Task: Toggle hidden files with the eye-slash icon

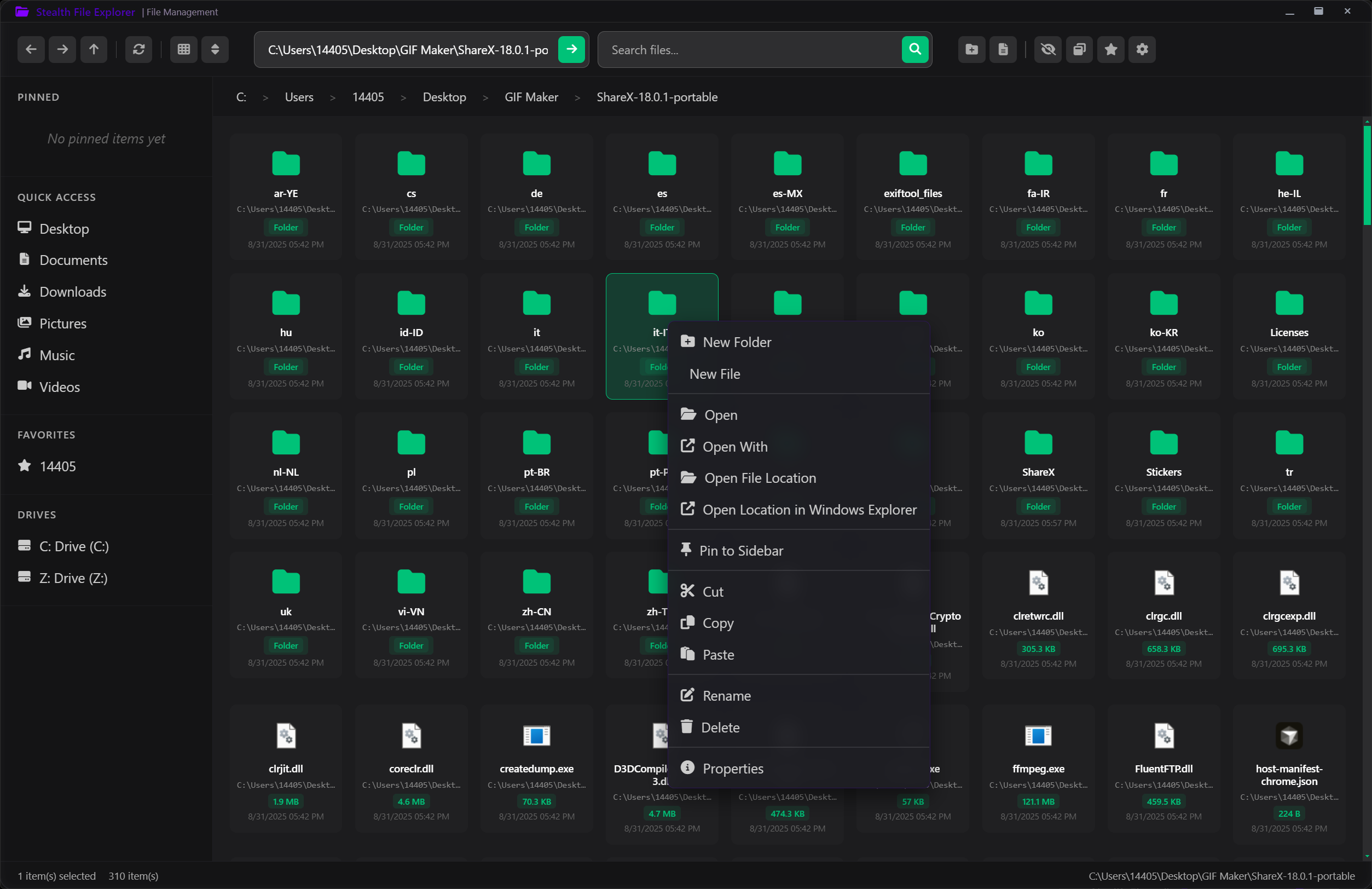Action: [x=1047, y=50]
